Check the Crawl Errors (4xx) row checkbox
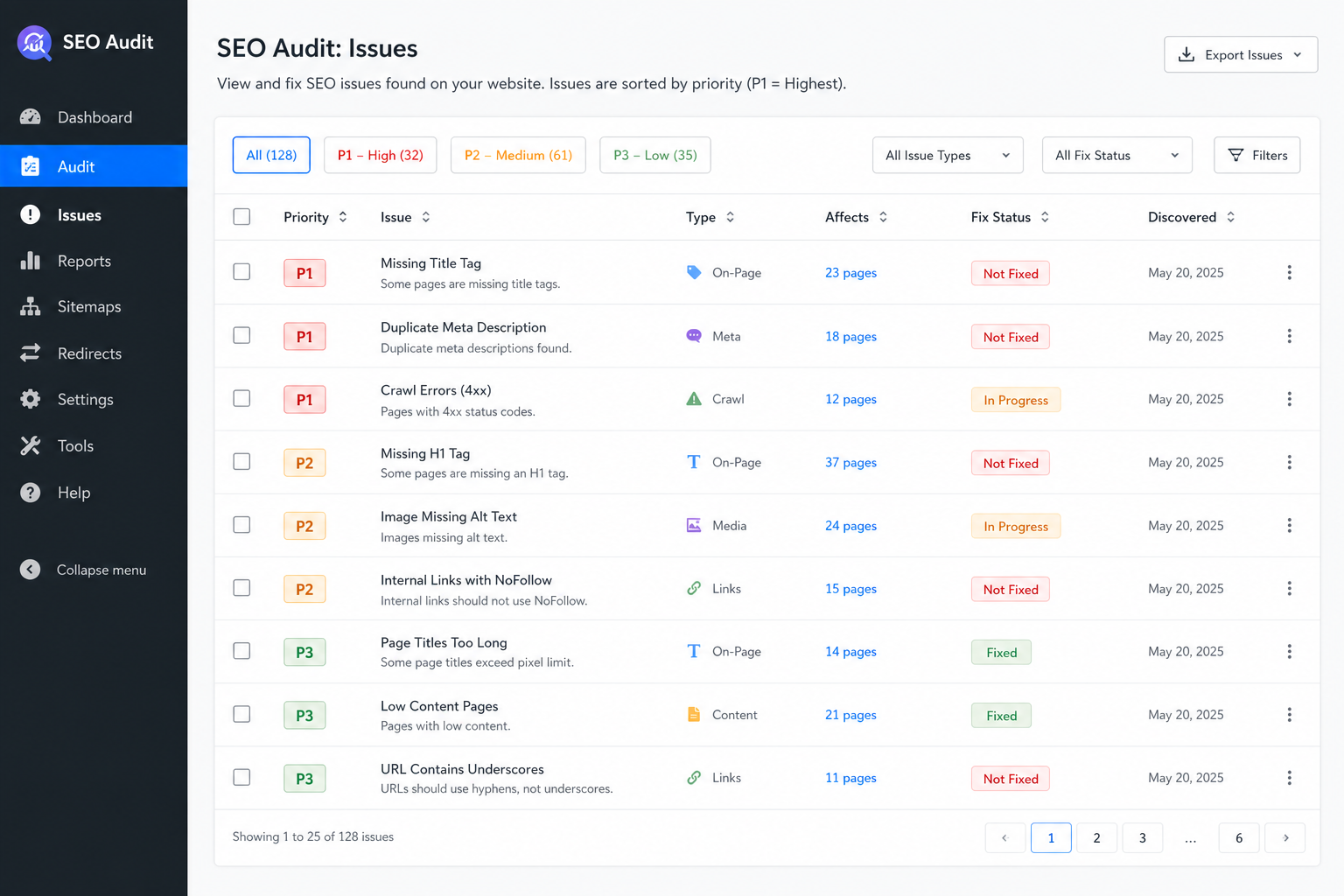Screen dimensions: 1344x896 [241, 398]
